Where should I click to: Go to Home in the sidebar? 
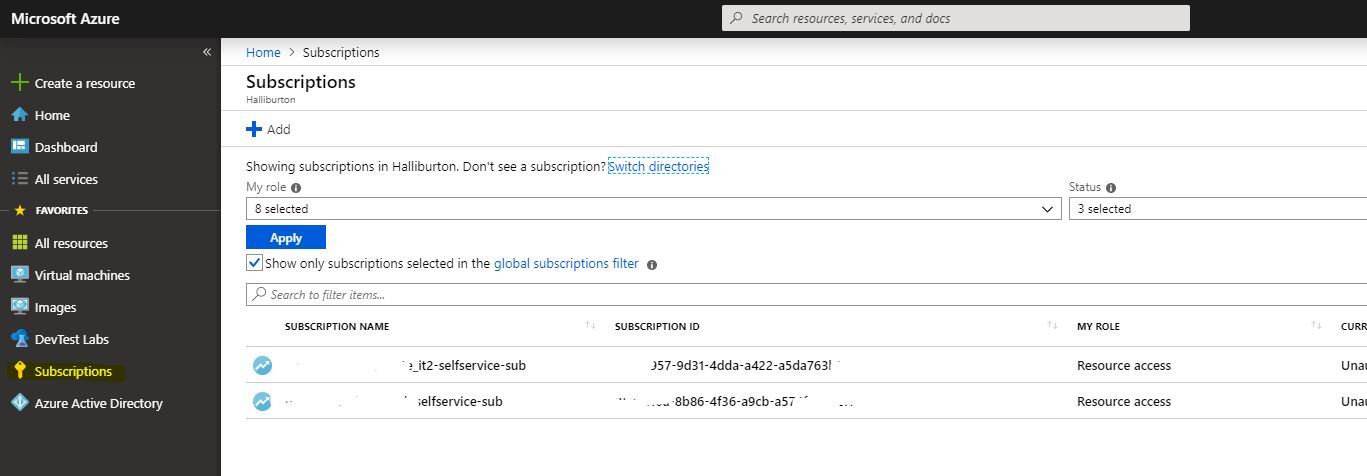52,115
